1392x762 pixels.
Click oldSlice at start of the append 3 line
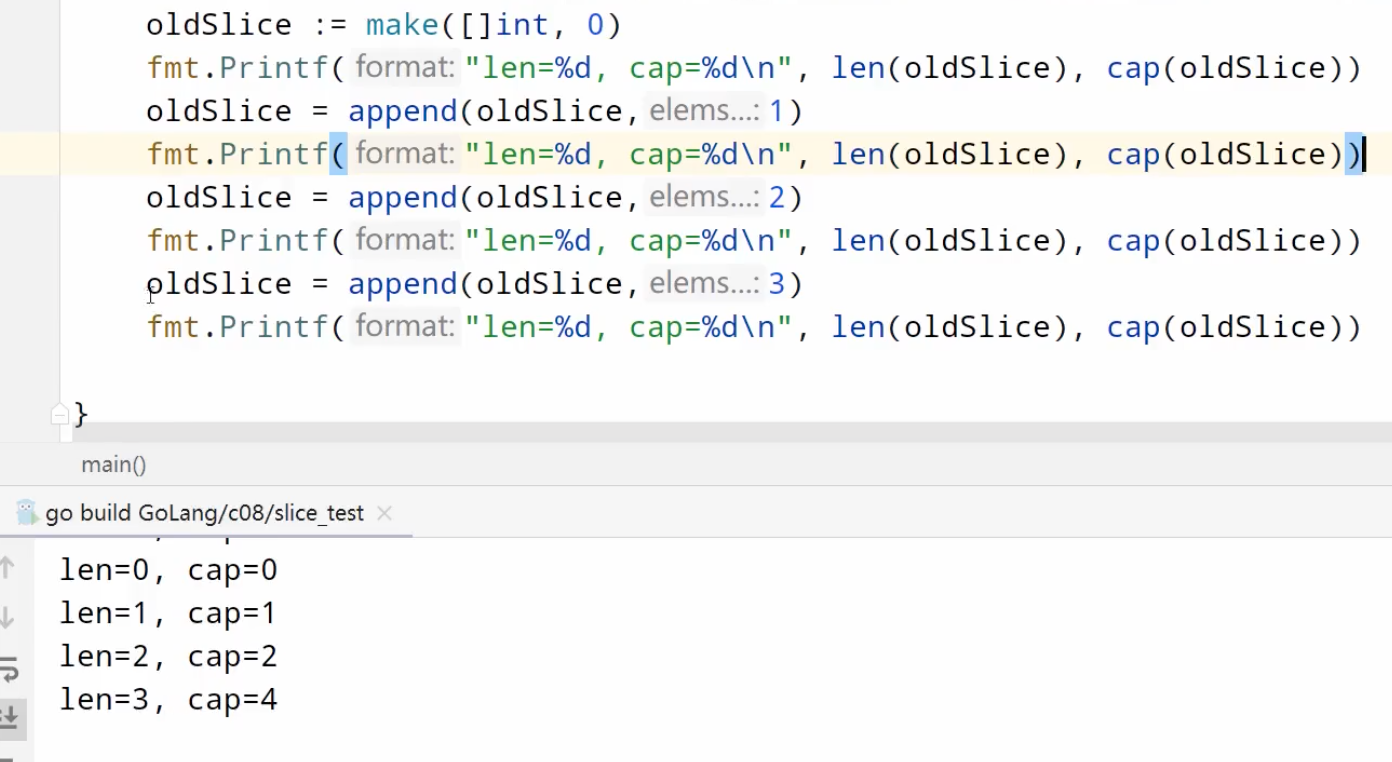219,284
